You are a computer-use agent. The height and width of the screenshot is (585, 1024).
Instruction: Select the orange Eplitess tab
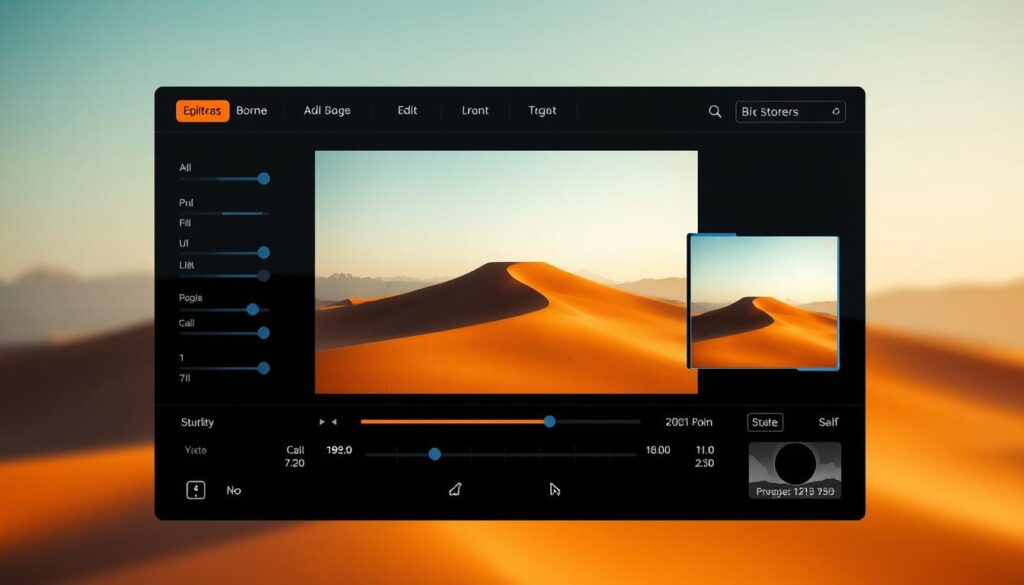[x=202, y=111]
